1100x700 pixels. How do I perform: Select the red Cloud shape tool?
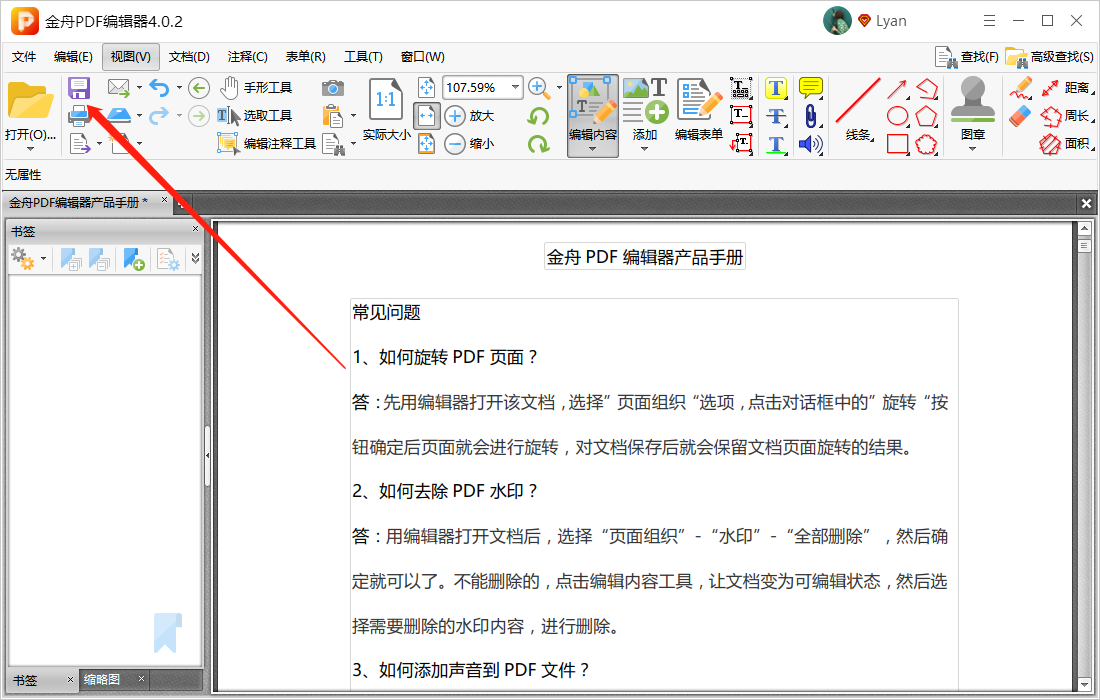coord(926,144)
